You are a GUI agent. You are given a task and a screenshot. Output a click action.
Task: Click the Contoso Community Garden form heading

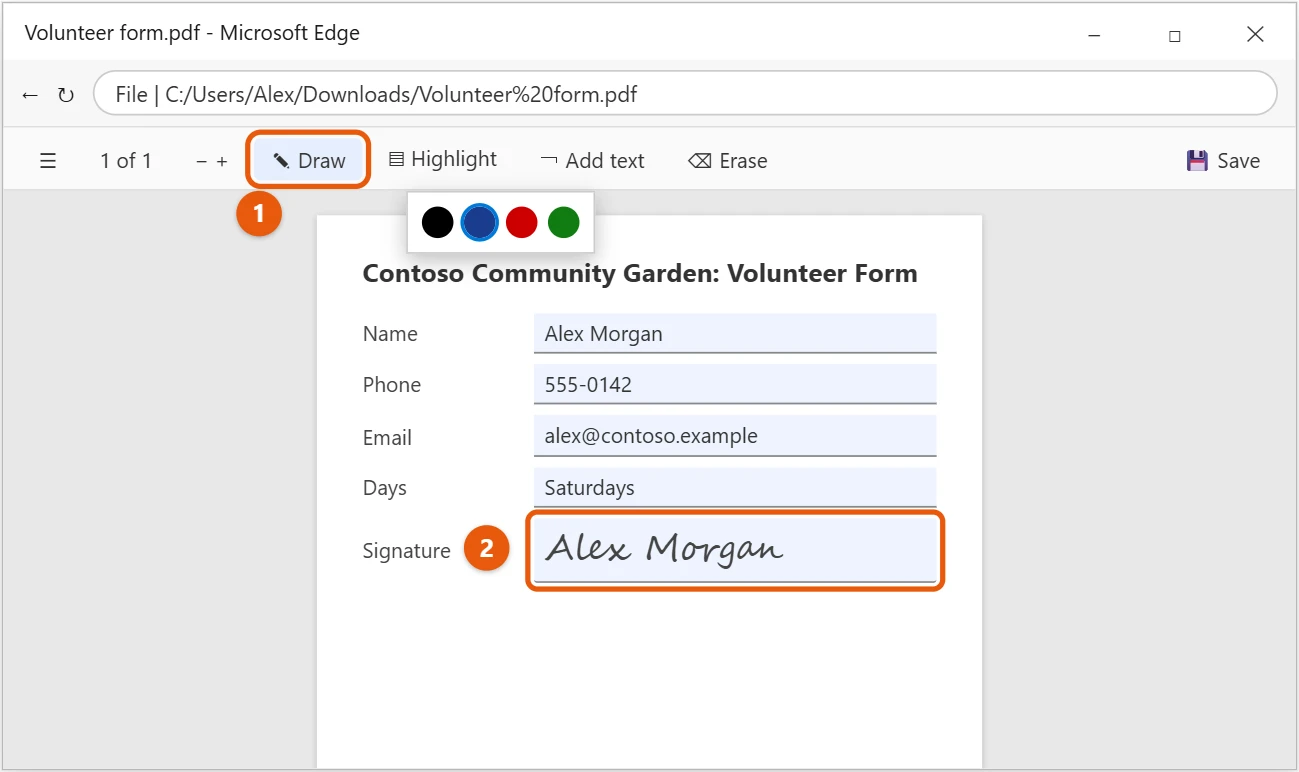click(x=640, y=274)
